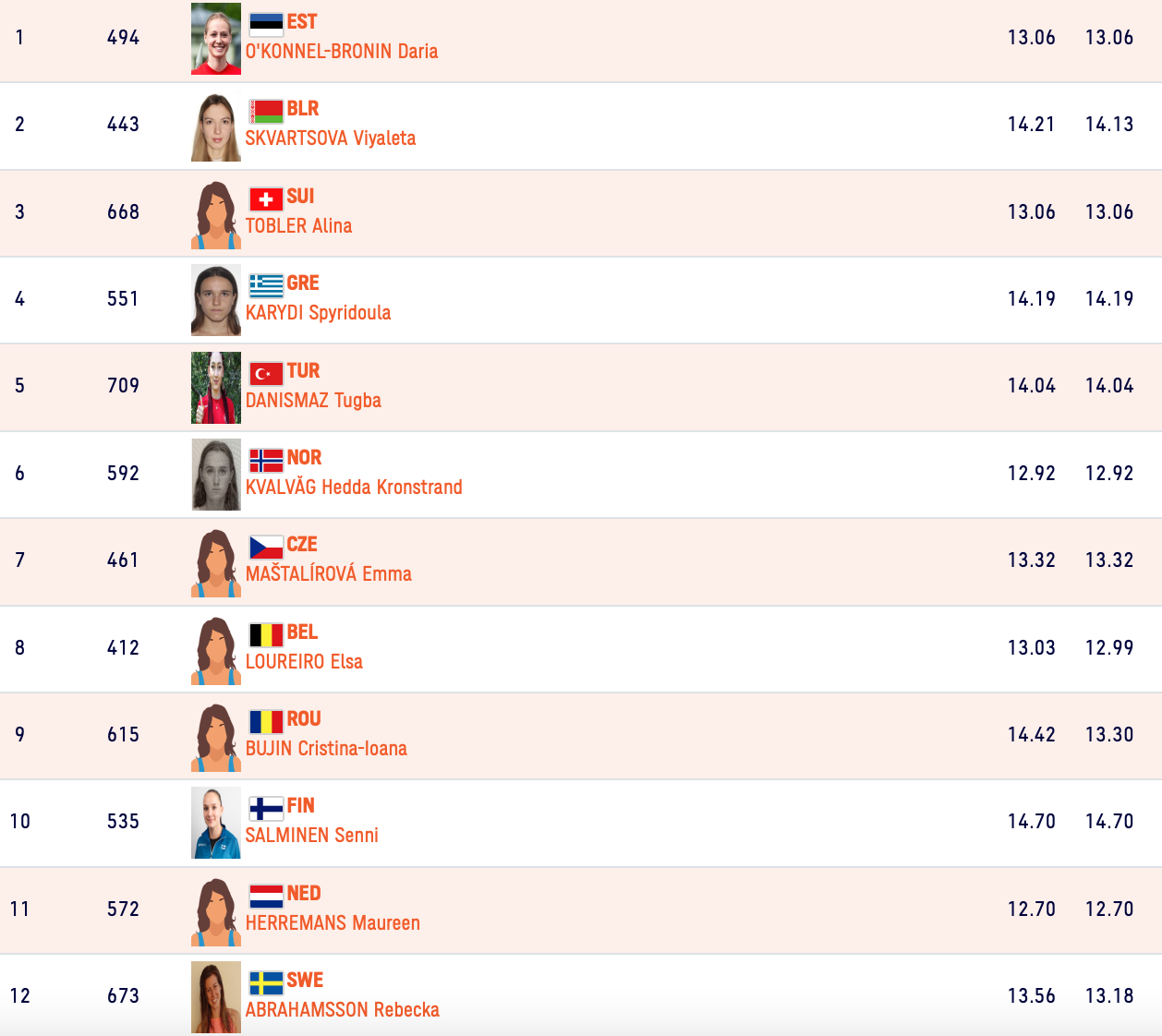Click HERREMANS Maureen name link
1162x1036 pixels.
click(333, 923)
